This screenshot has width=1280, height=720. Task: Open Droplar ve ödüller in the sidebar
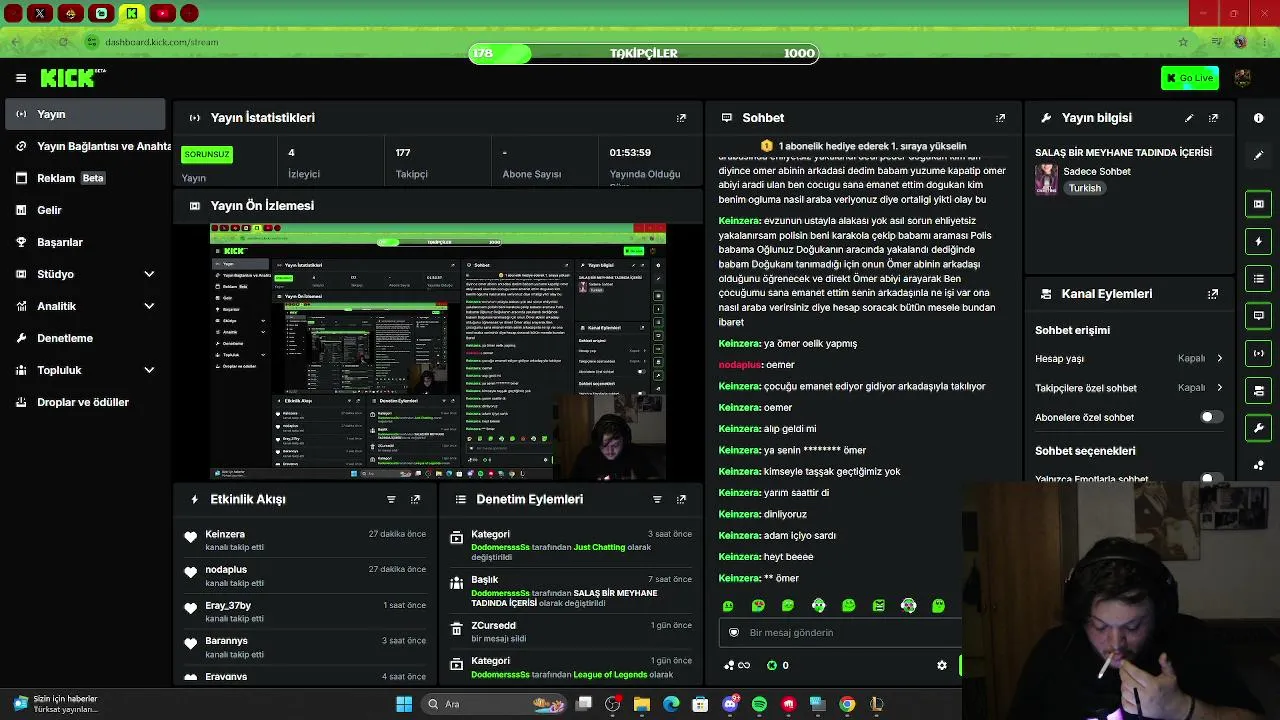85,402
